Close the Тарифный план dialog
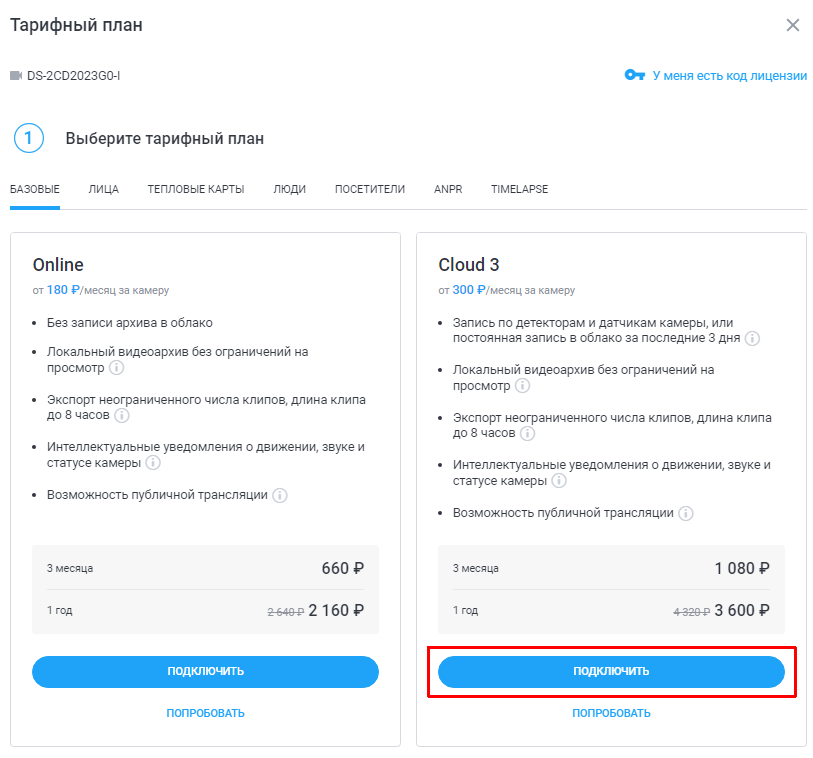Image resolution: width=813 pixels, height=758 pixels. [793, 25]
